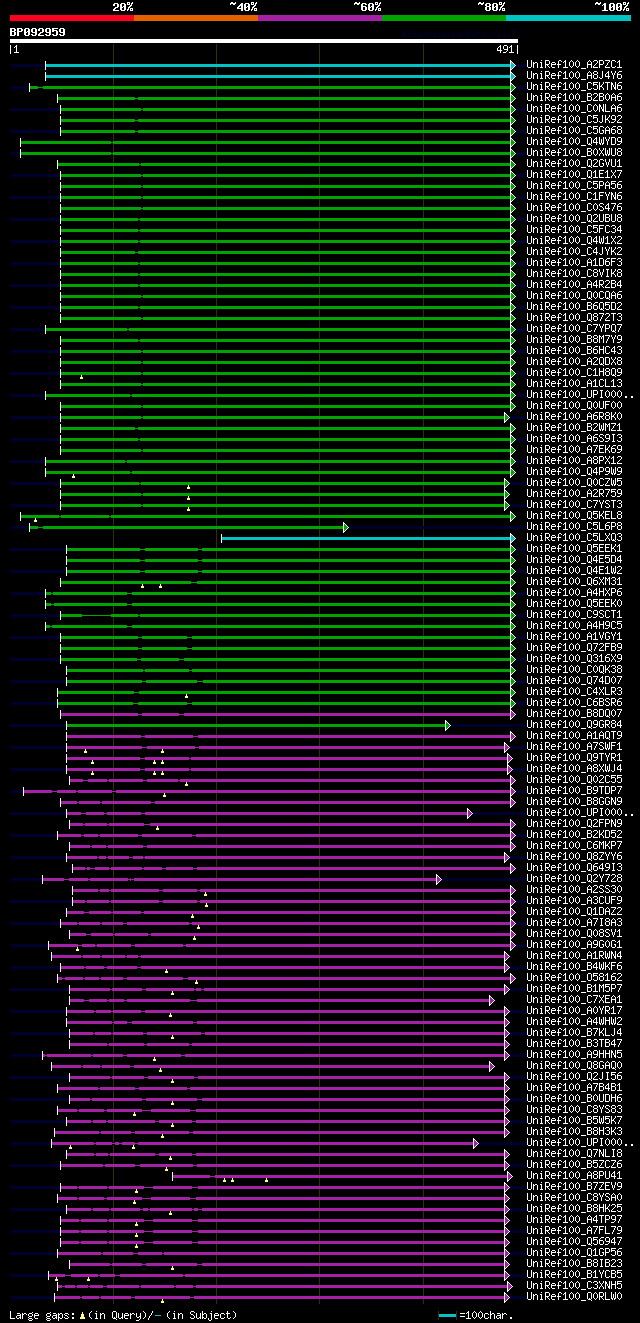
Task: Select the UniRef100_B6HC43 label
Action: 574,350
